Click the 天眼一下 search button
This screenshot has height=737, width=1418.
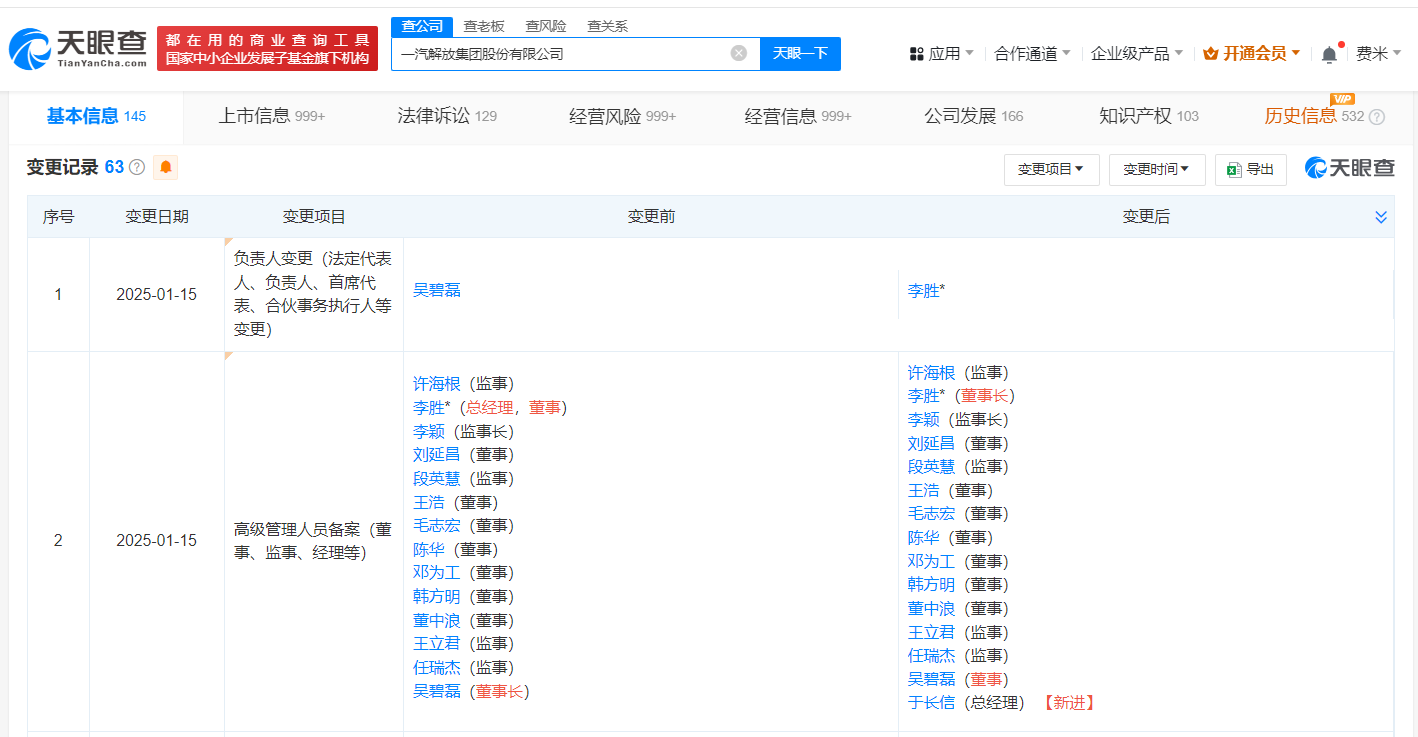[800, 54]
